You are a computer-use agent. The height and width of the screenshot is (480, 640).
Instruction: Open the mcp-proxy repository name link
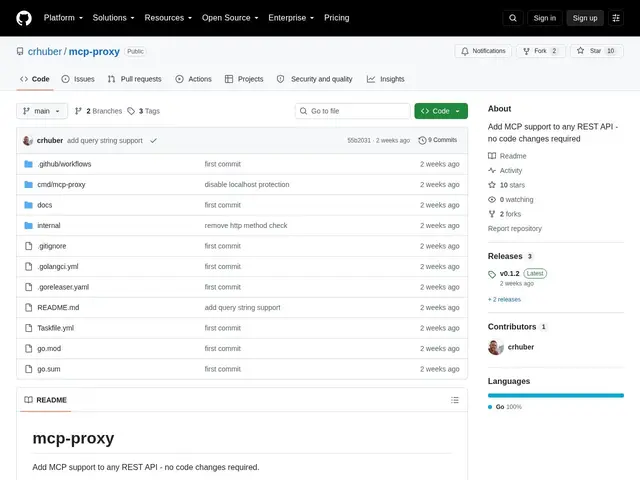click(x=94, y=51)
